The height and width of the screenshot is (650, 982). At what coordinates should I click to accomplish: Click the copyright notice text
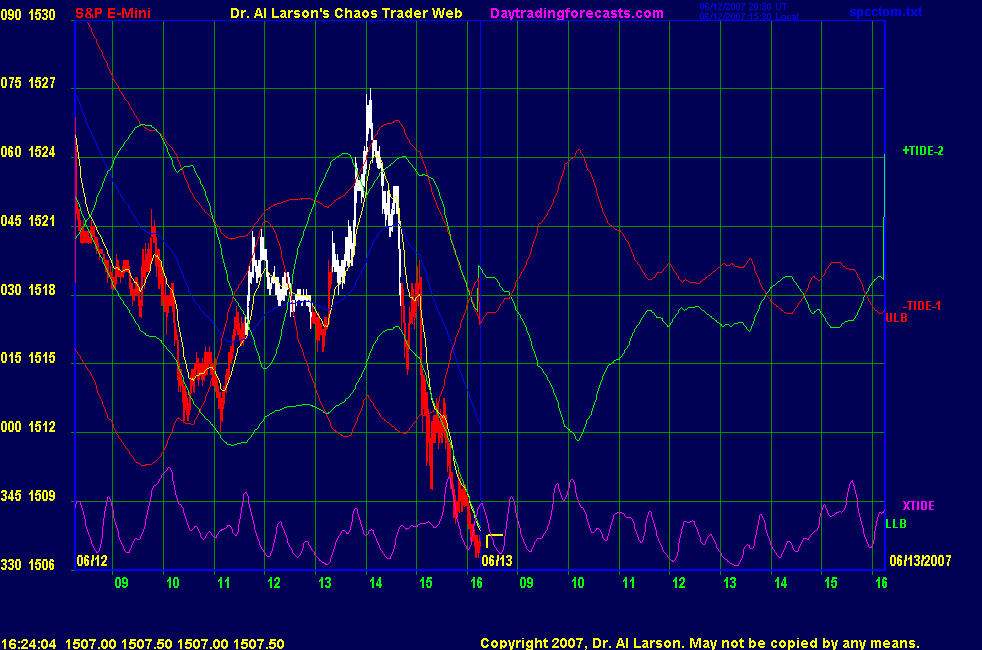(x=699, y=643)
